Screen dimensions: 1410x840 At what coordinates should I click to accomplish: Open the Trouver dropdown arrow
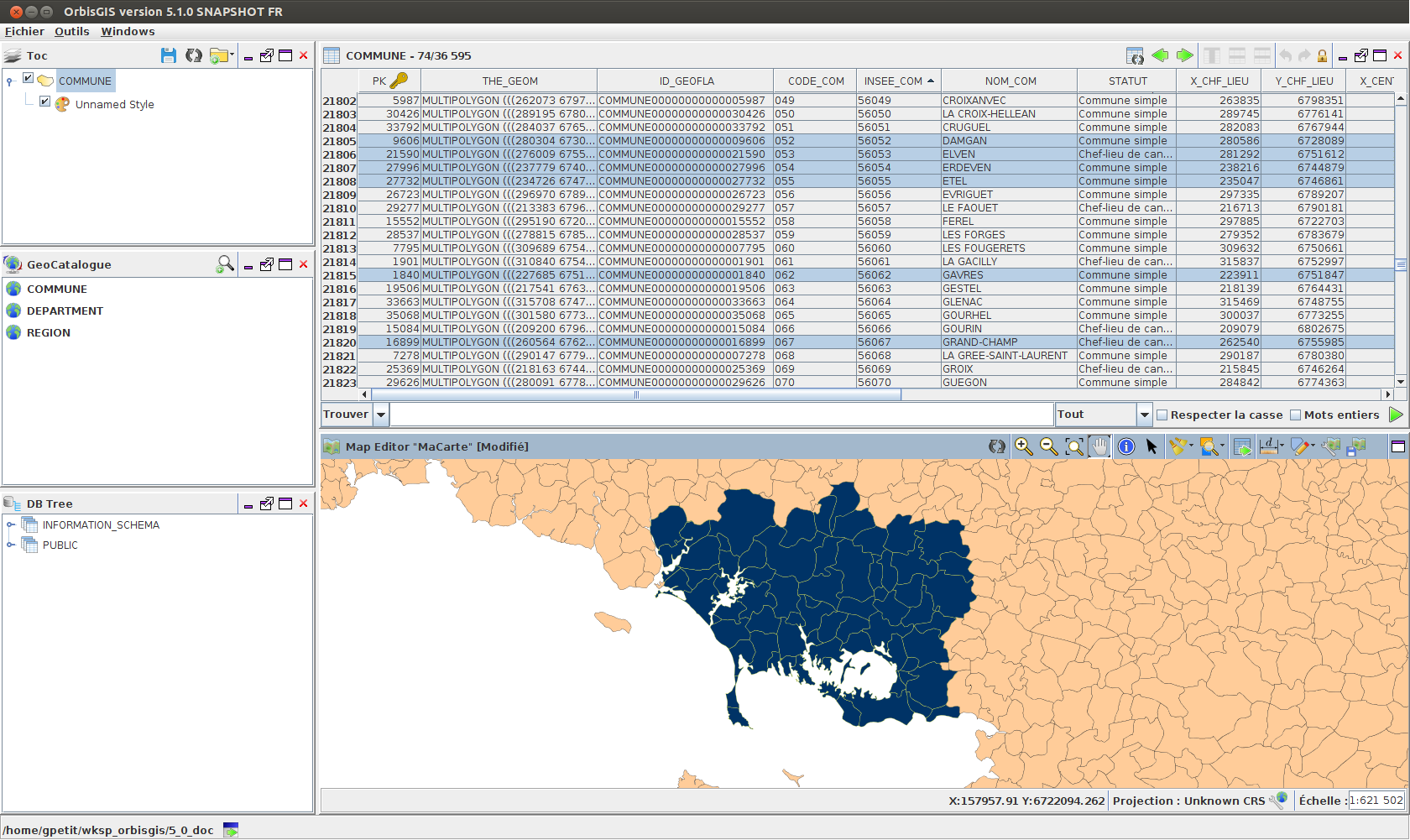tap(381, 415)
